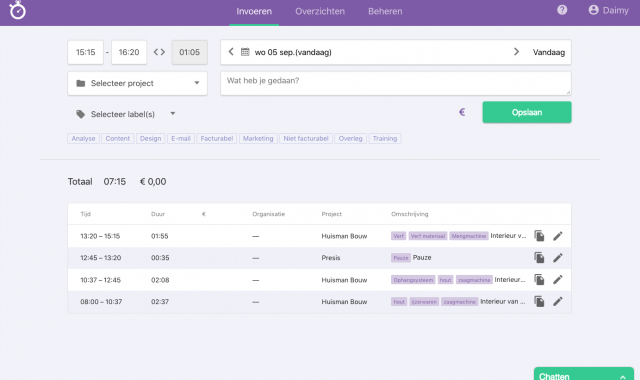
Task: Select the Facturabel label tag
Action: click(217, 138)
